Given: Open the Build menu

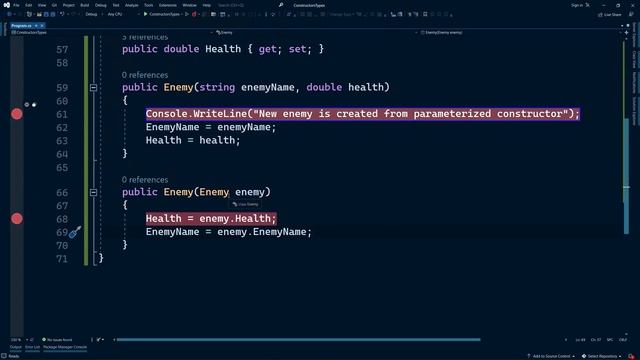Looking at the screenshot, I should [x=84, y=5].
